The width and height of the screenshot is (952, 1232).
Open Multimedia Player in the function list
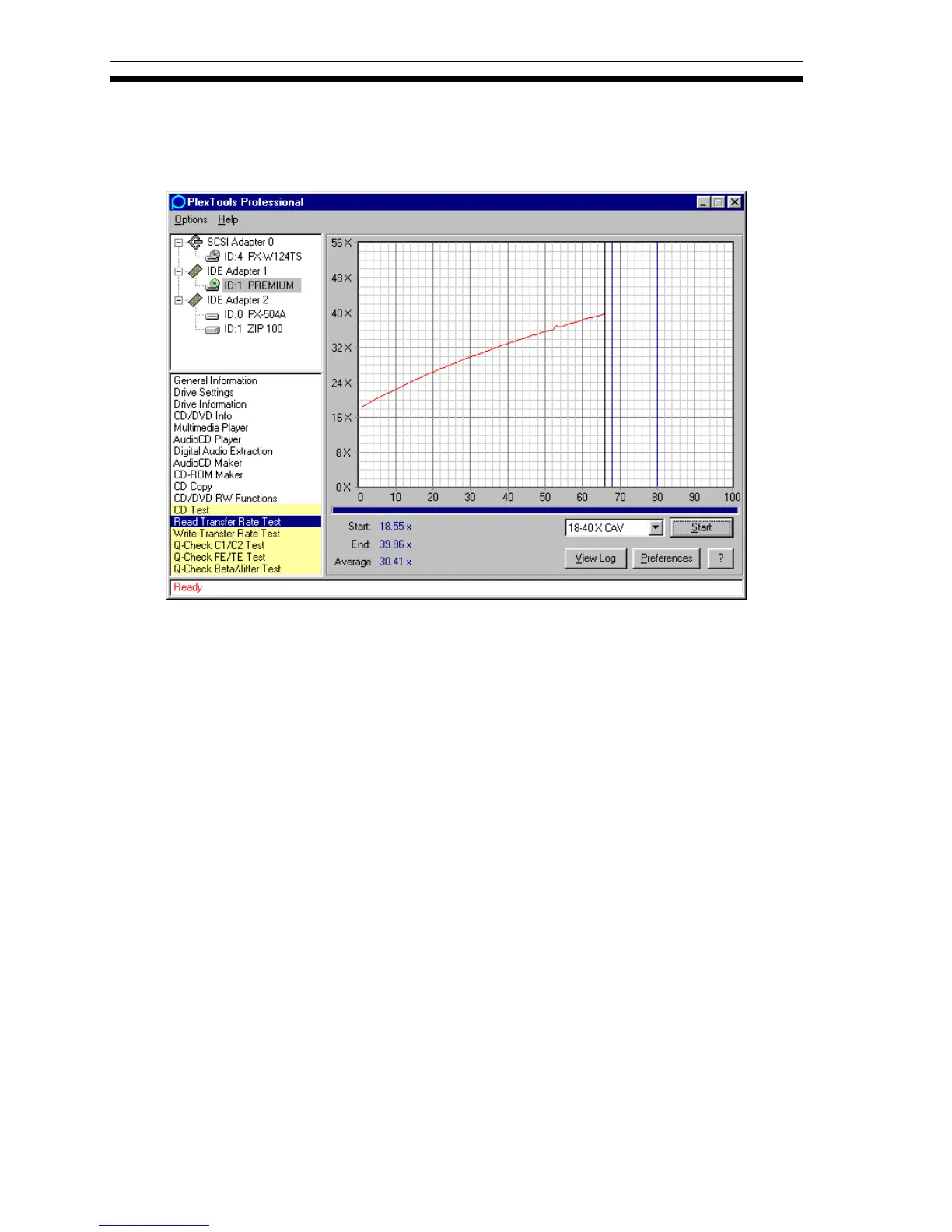pyautogui.click(x=211, y=427)
